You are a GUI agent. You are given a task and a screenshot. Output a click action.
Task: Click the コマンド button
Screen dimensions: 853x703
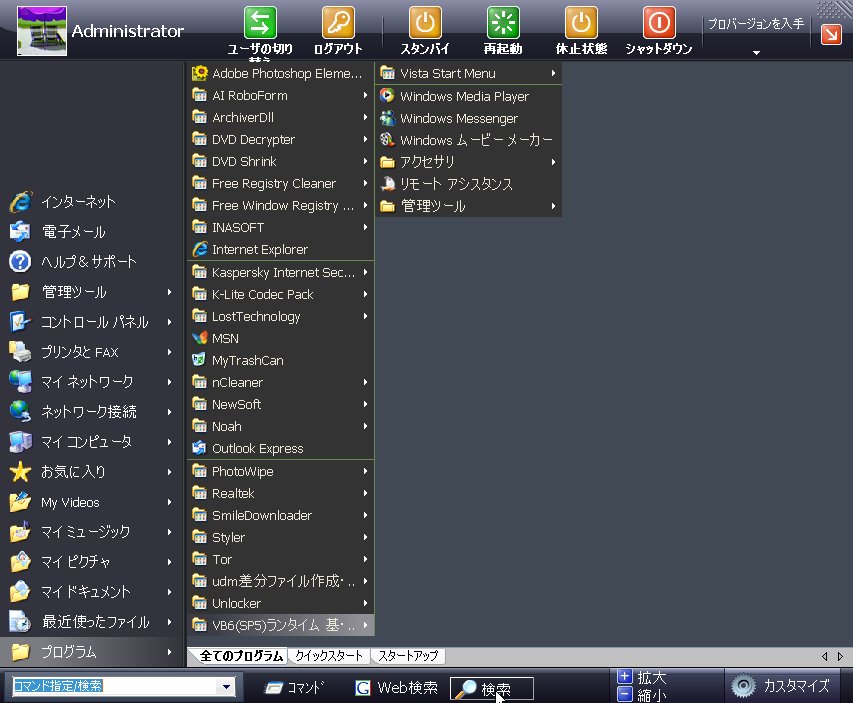(x=294, y=688)
